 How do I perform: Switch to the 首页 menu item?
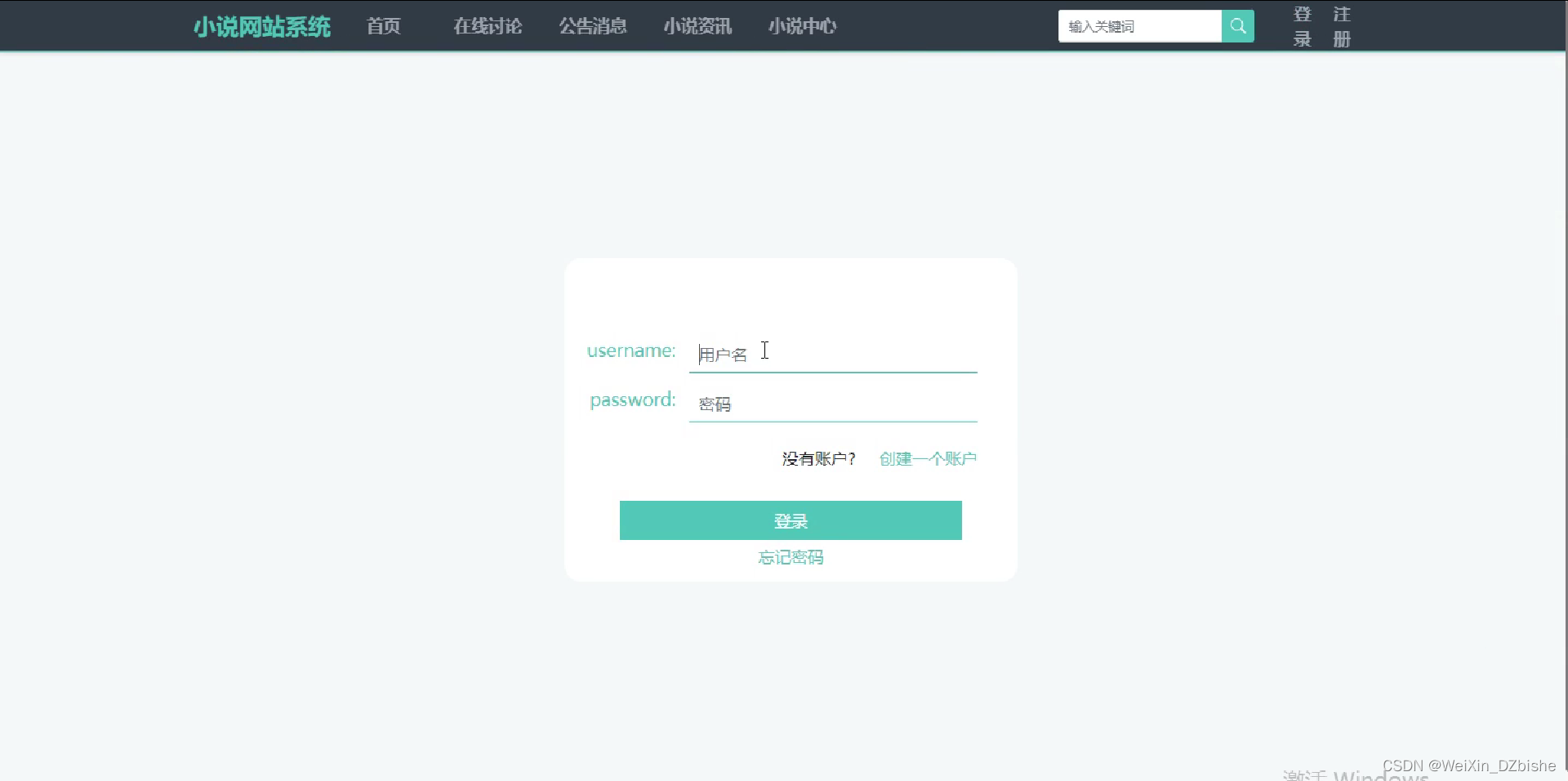click(382, 25)
